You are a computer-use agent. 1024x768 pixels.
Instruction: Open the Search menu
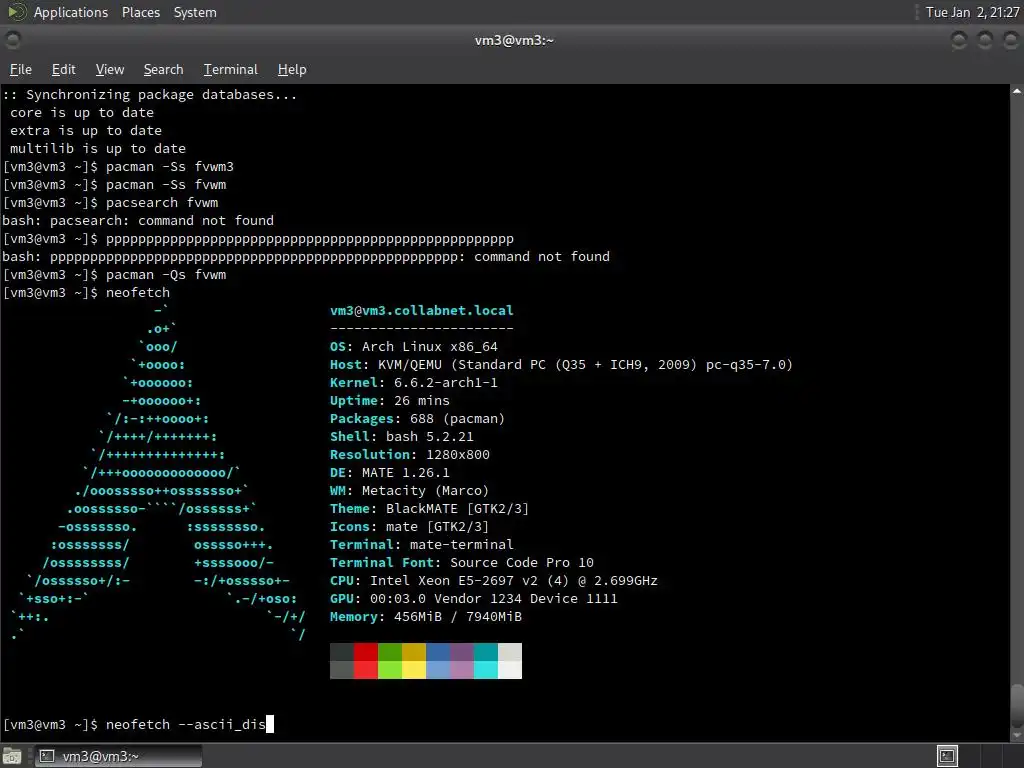[163, 69]
